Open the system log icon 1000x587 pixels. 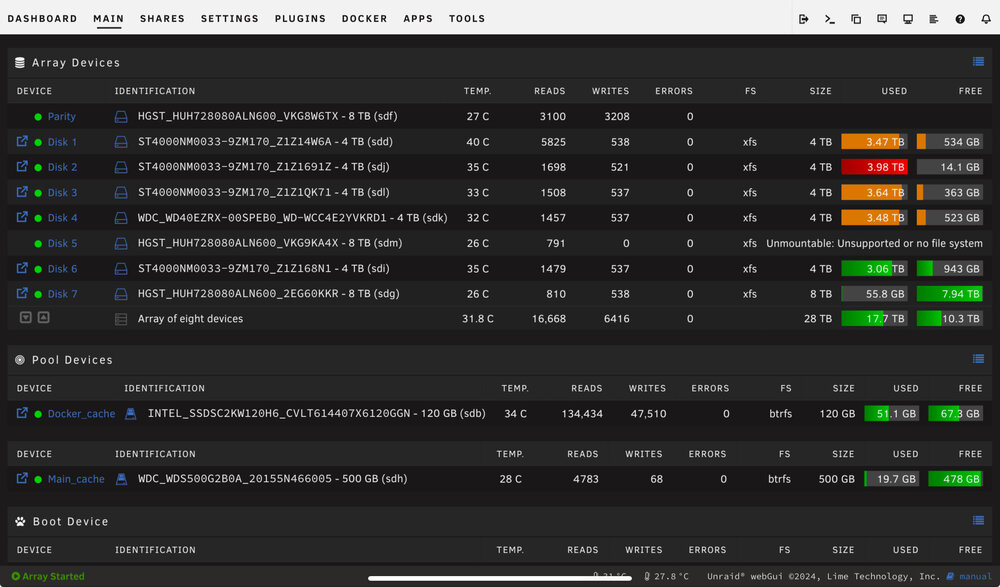(x=934, y=19)
